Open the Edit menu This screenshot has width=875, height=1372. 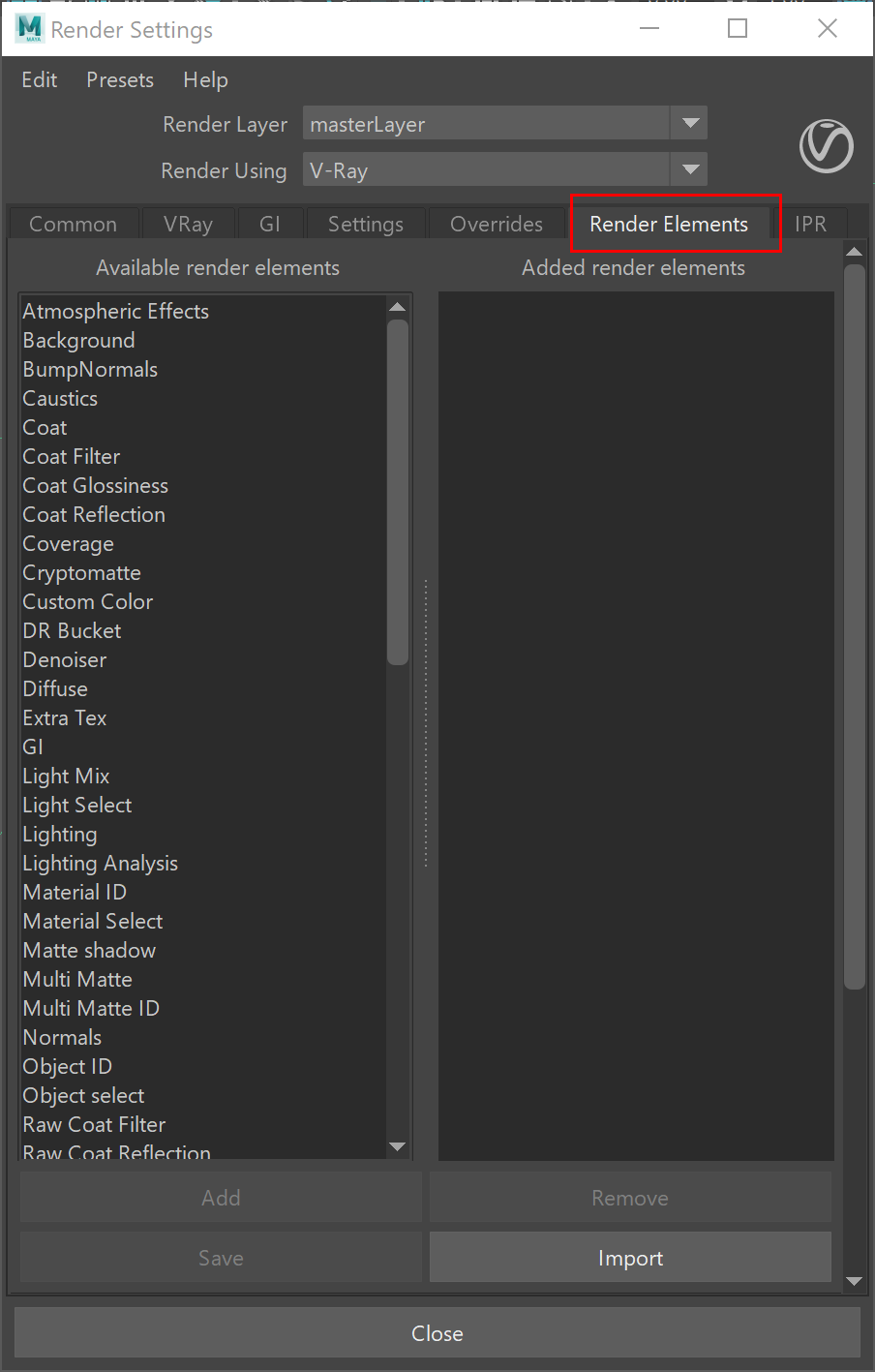40,80
